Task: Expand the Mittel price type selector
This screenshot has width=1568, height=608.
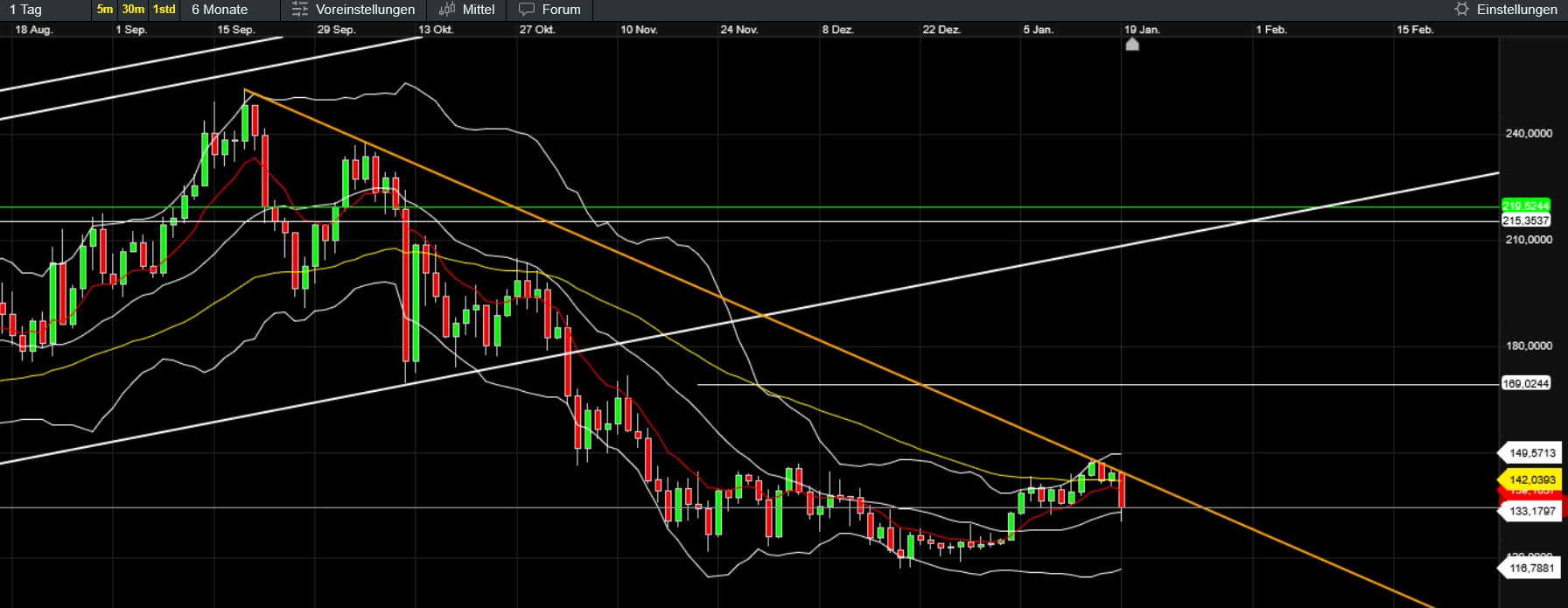Action: [x=478, y=10]
